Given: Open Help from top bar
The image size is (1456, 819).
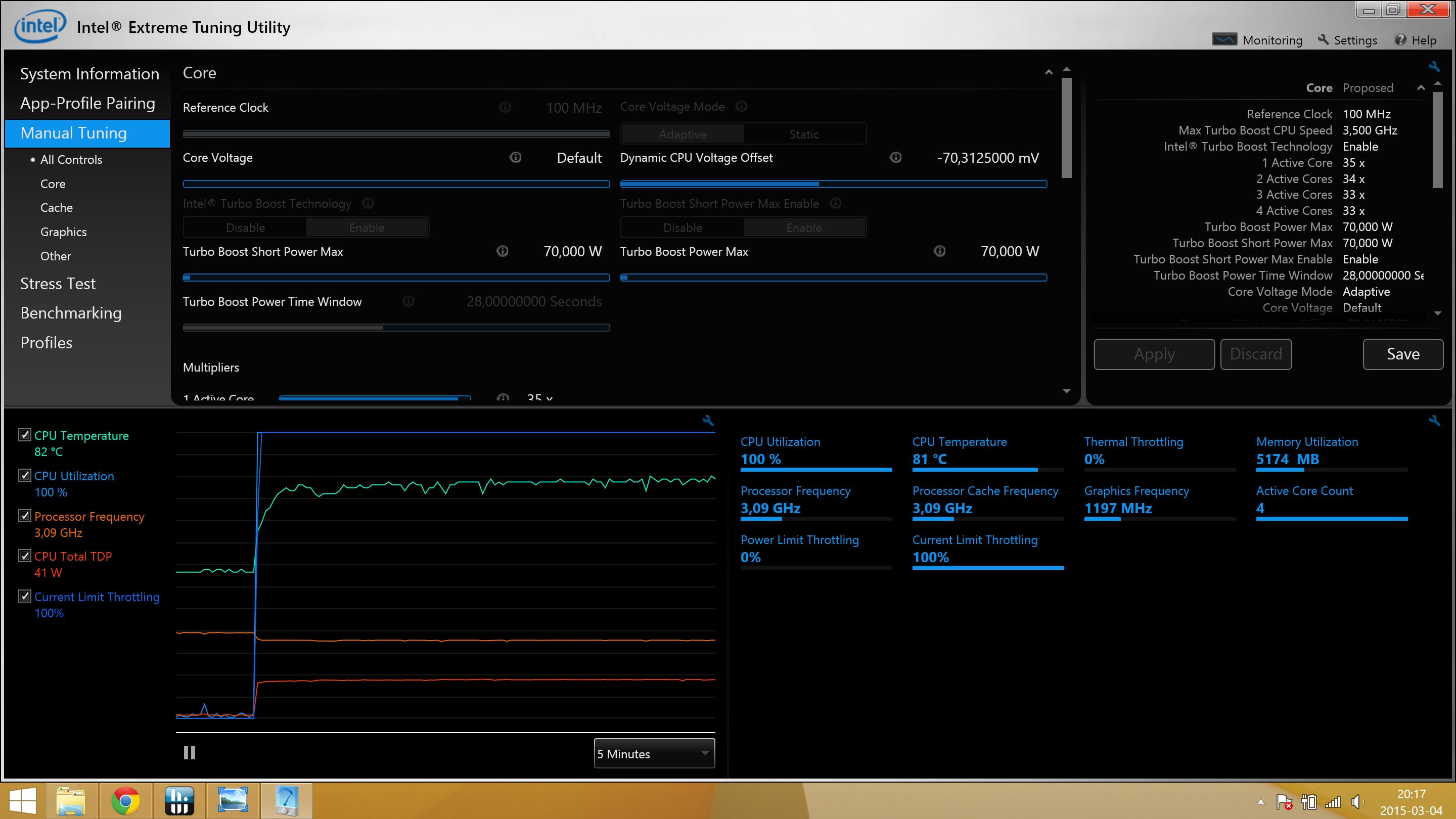Looking at the screenshot, I should pyautogui.click(x=1415, y=40).
